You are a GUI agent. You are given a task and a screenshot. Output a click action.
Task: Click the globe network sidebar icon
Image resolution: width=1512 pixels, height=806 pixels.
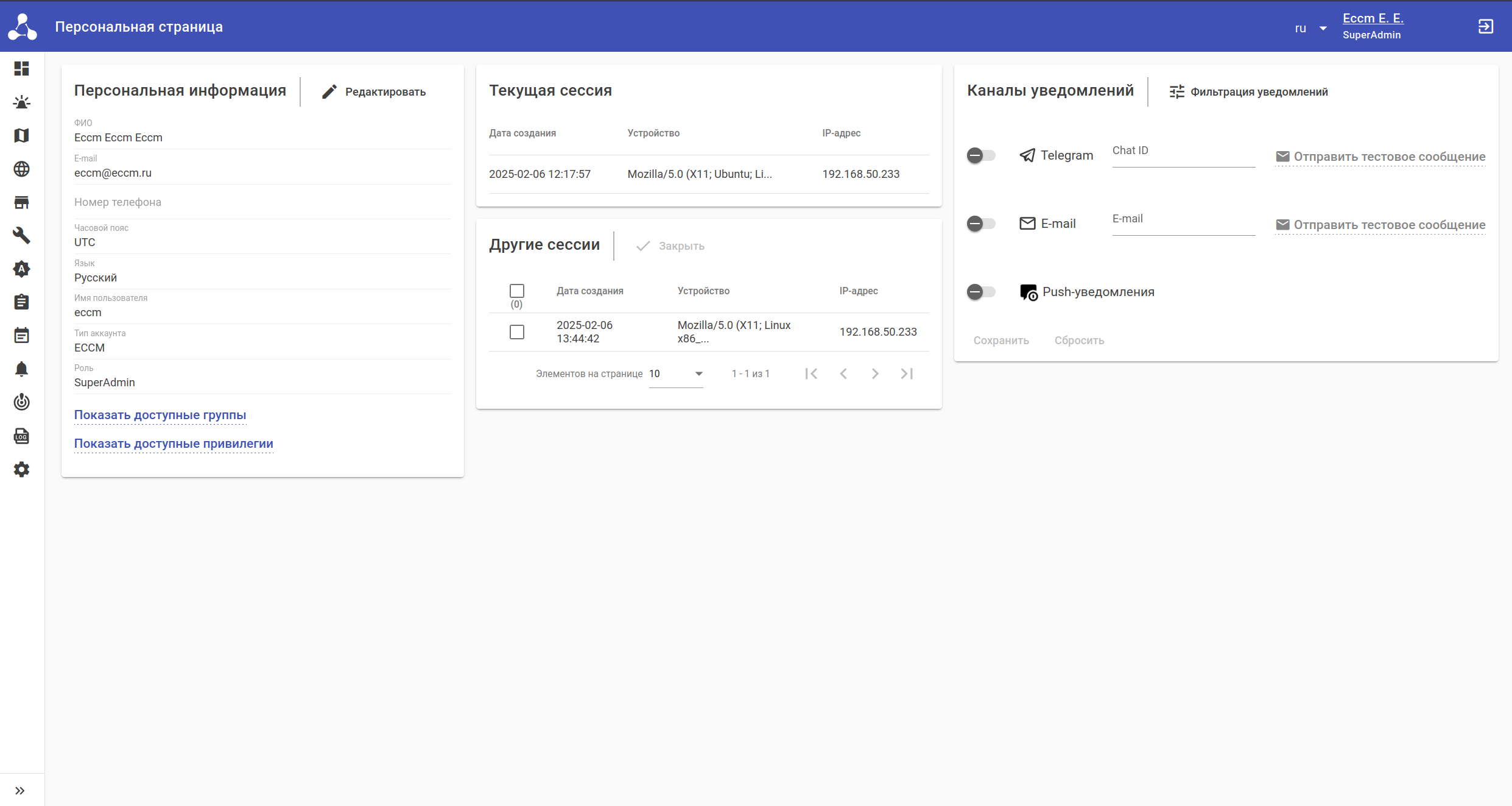pos(21,169)
